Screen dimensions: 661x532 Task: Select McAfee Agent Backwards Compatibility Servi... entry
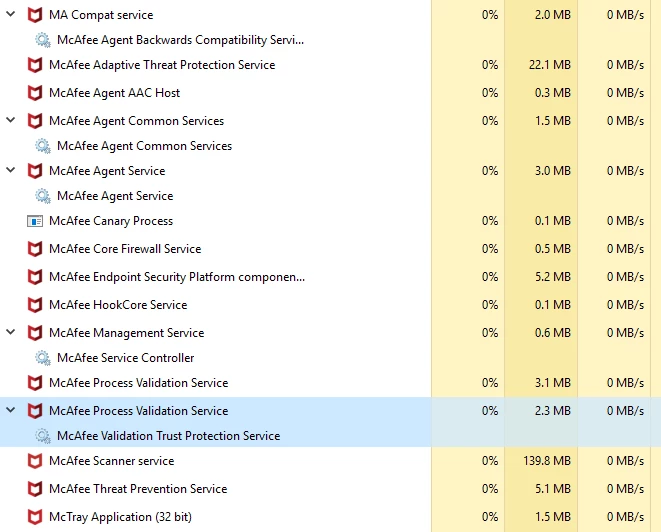[180, 40]
